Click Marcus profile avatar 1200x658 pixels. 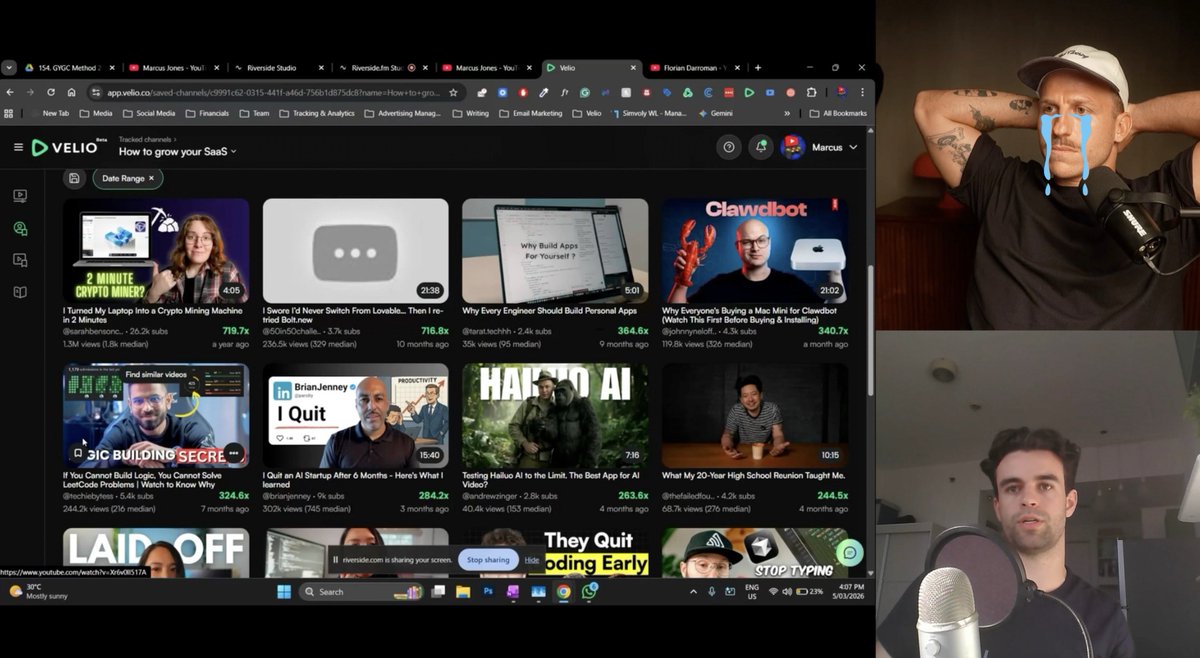[x=794, y=147]
